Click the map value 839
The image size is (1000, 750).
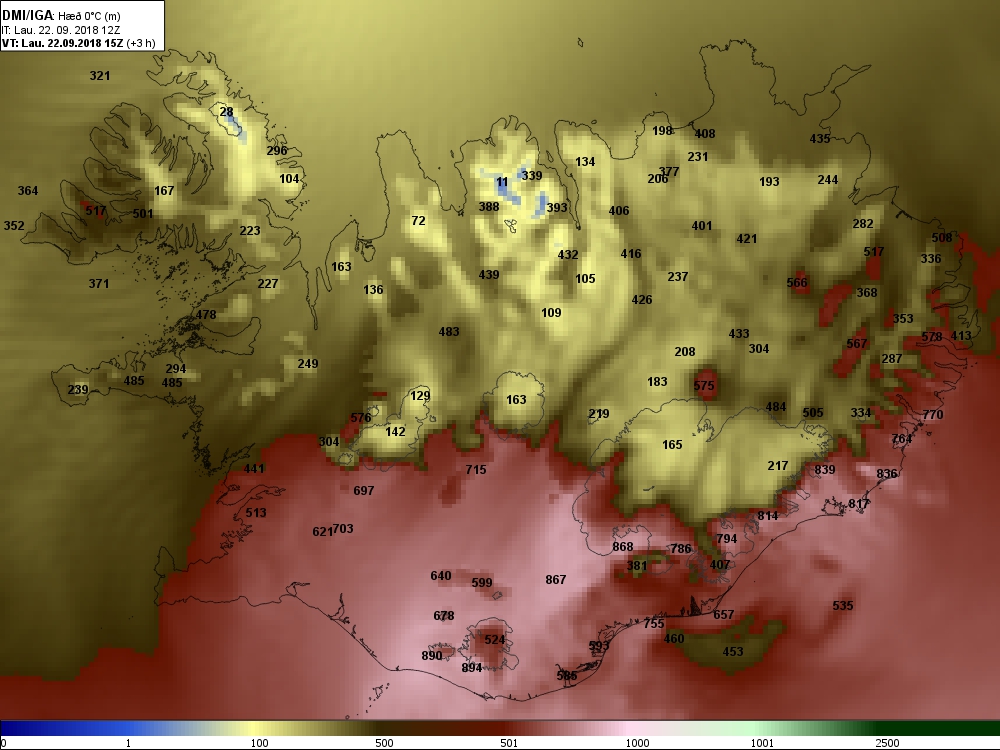pos(825,470)
